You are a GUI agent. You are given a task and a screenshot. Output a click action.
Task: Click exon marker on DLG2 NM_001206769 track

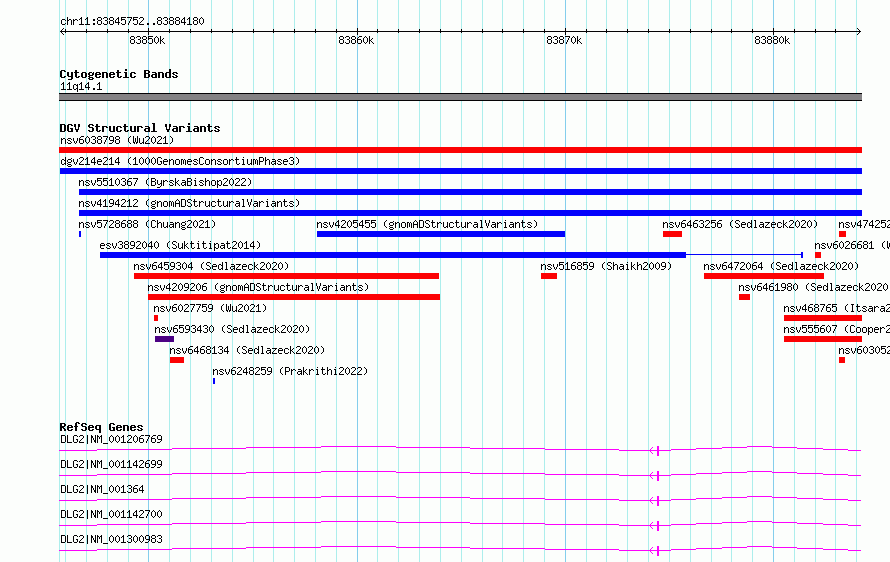pyautogui.click(x=657, y=451)
